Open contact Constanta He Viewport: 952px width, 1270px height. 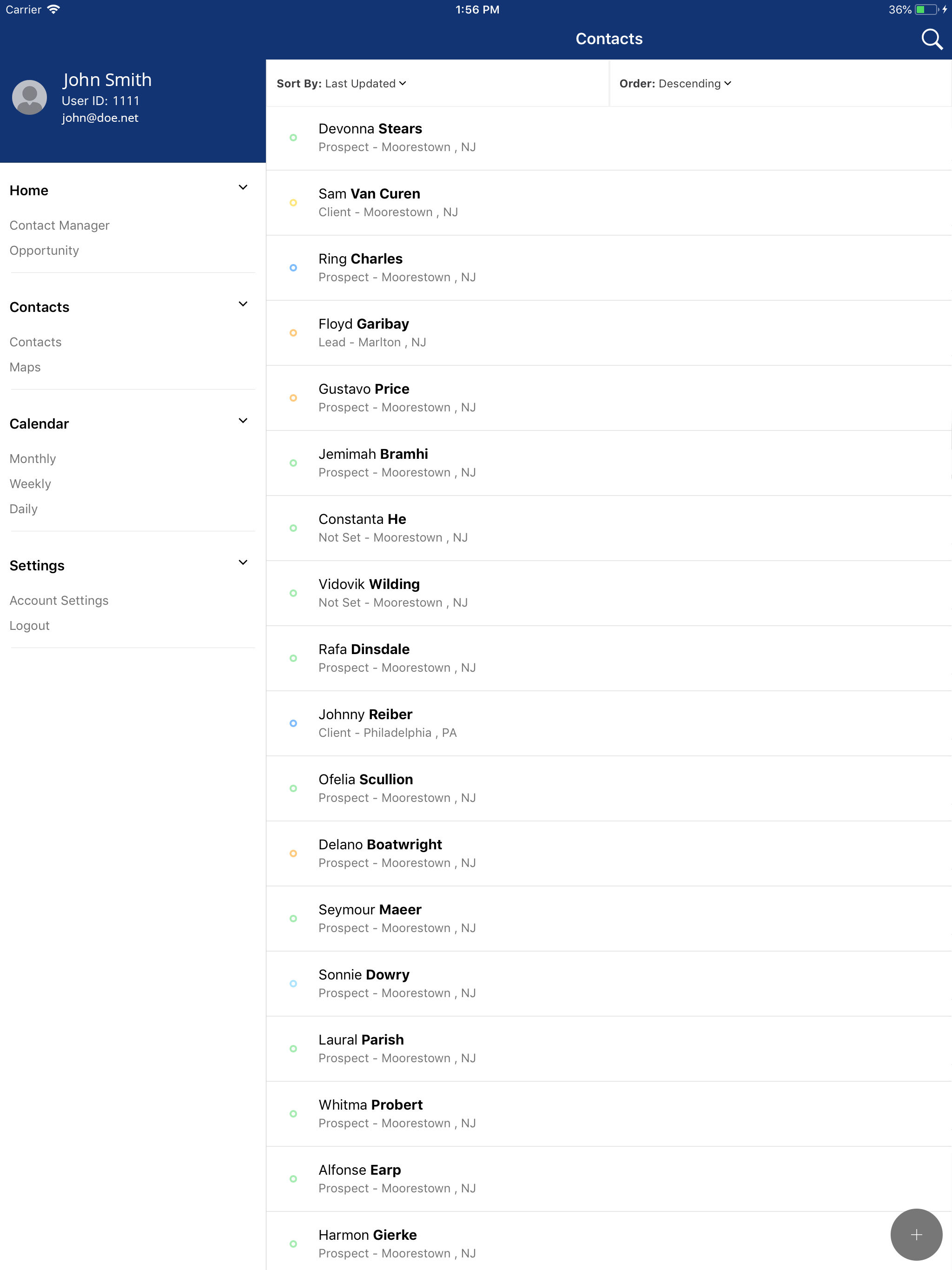(608, 528)
